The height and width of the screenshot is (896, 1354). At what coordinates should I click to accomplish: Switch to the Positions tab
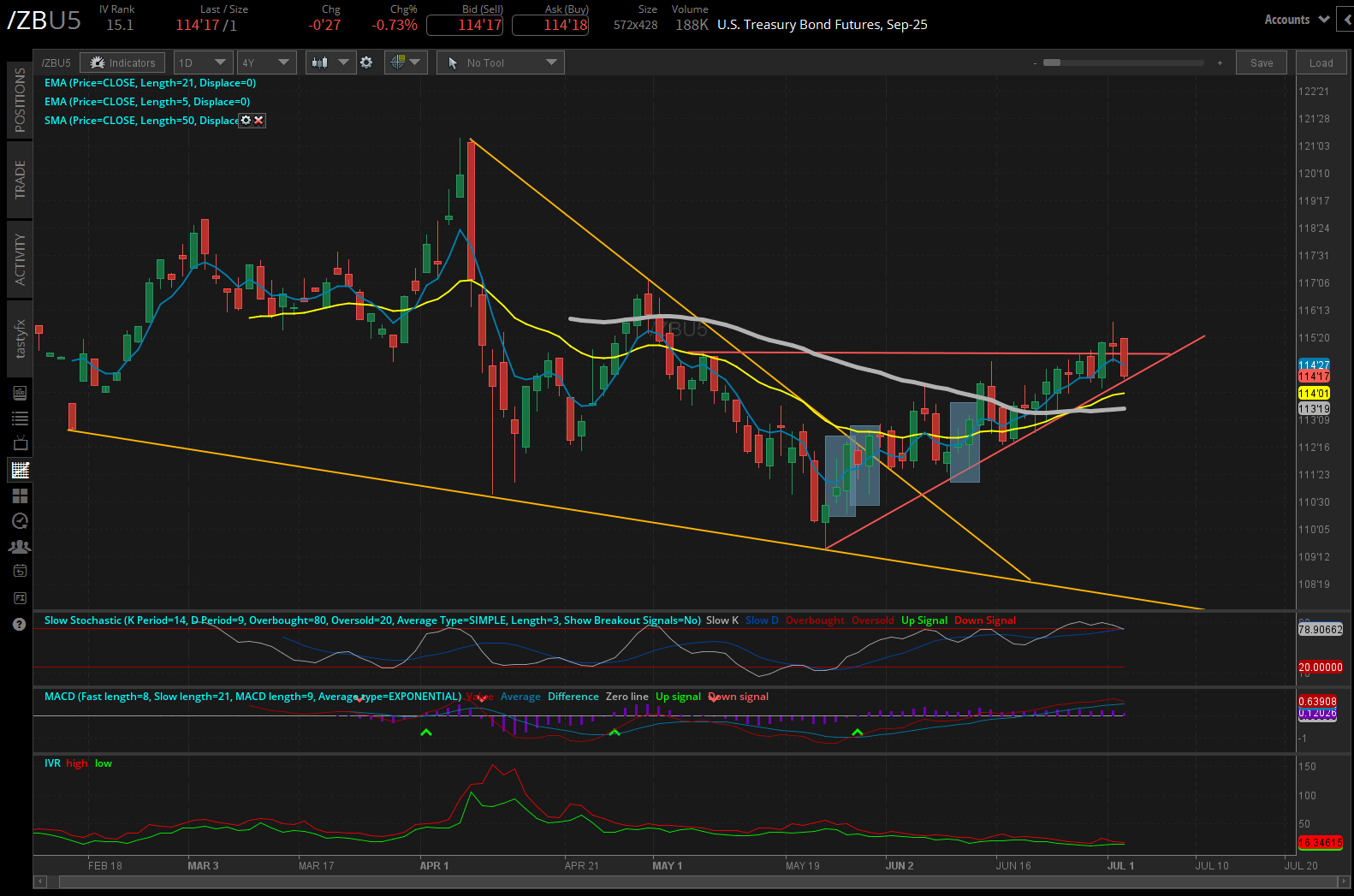click(x=20, y=99)
